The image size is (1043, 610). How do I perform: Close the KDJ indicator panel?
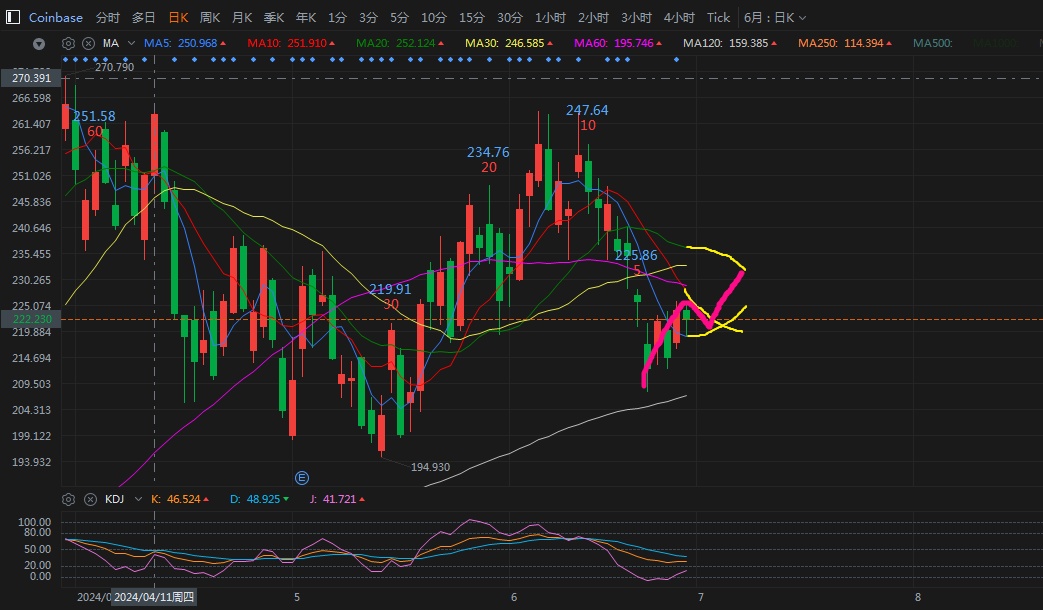[87, 498]
